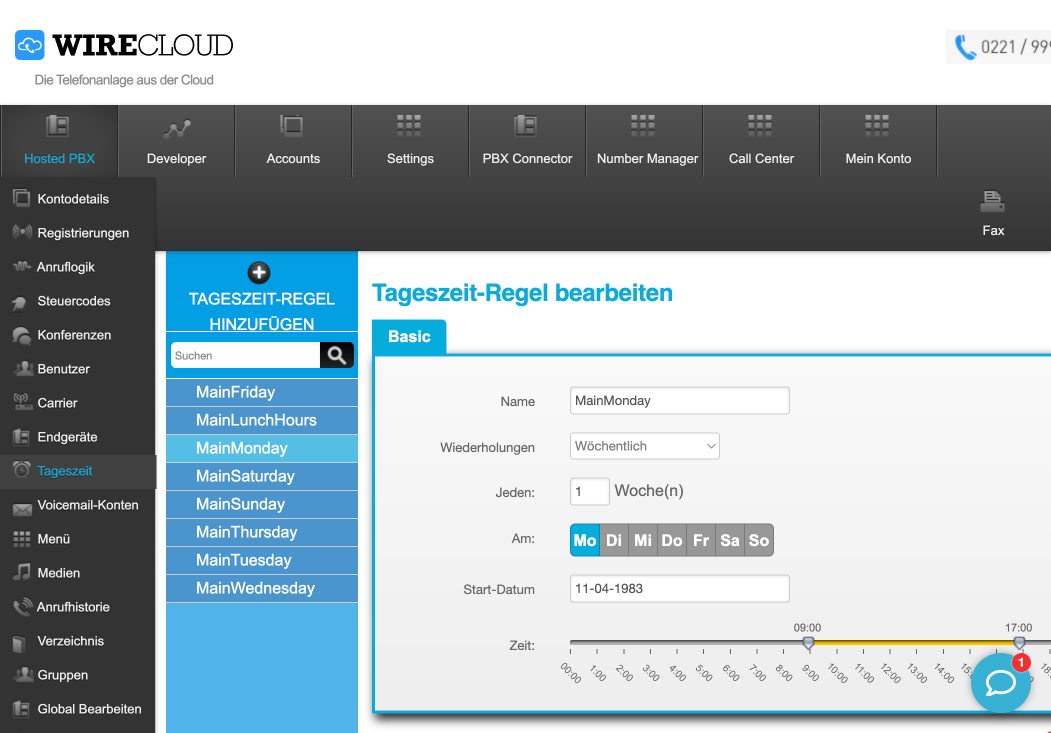Click the Fax machine icon
The image size is (1051, 733).
point(992,200)
